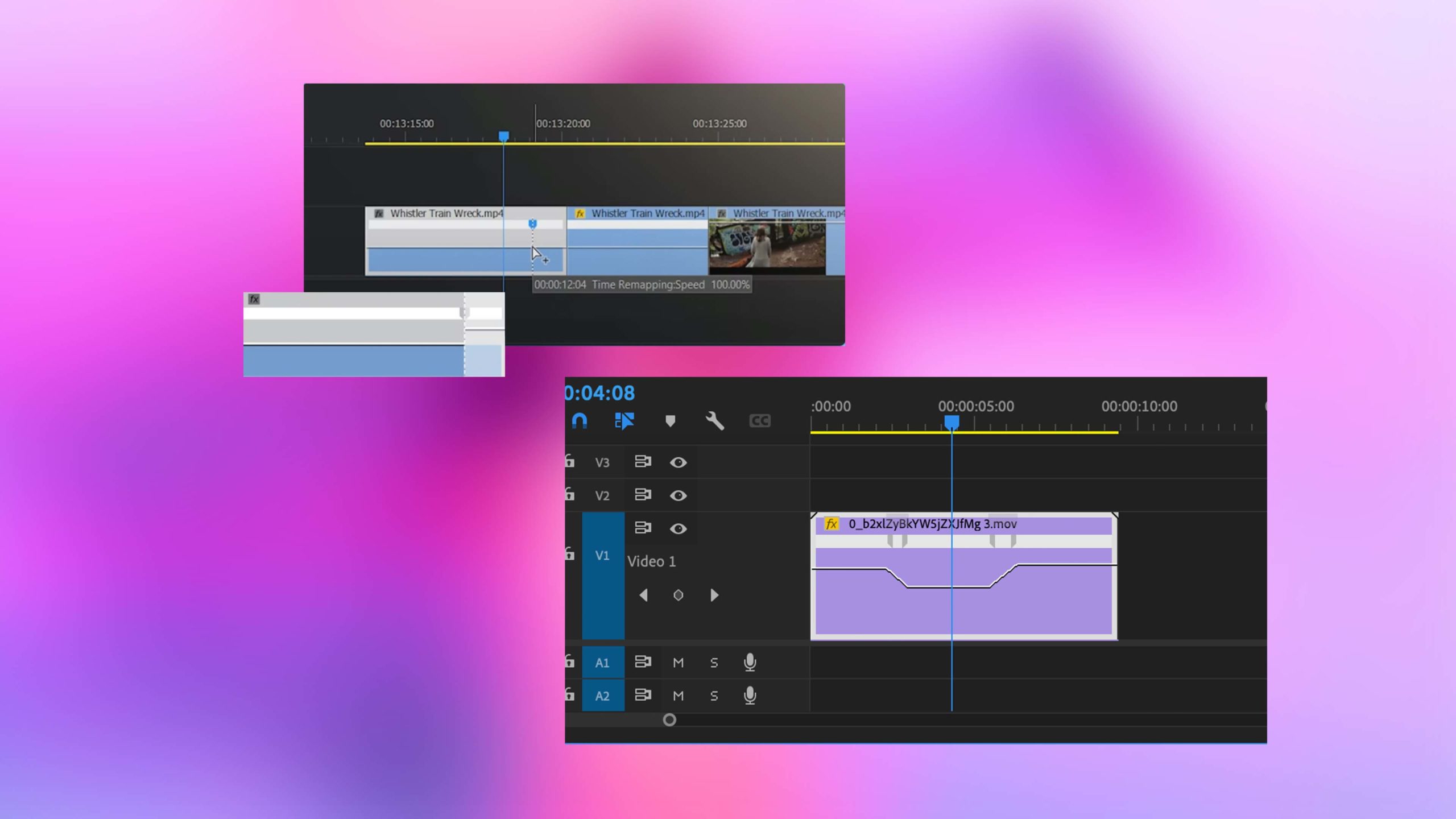The height and width of the screenshot is (819, 1456).
Task: Target the V2 track header
Action: point(602,495)
